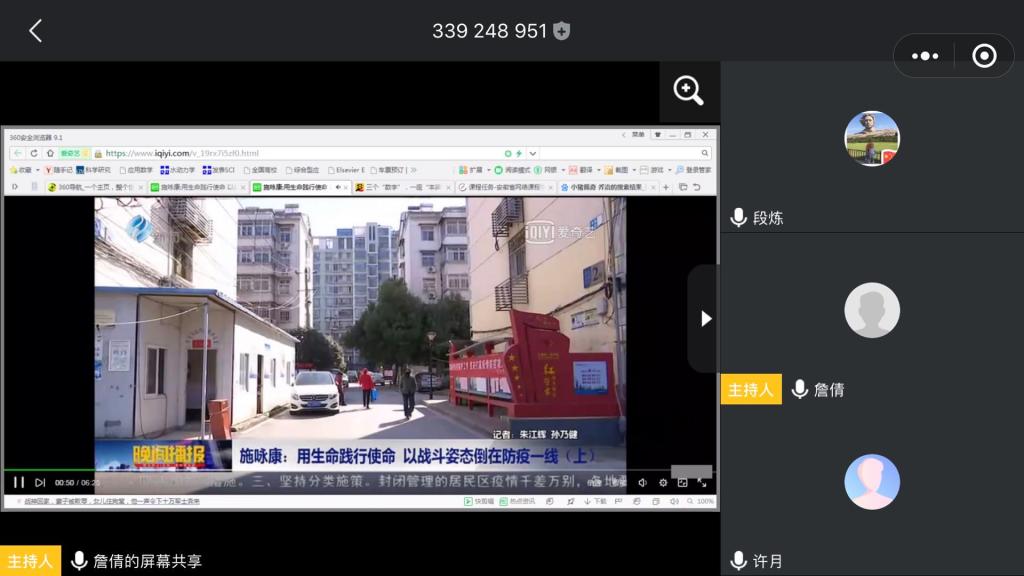The height and width of the screenshot is (576, 1024).
Task: Tap the mini-program close target button
Action: click(984, 56)
